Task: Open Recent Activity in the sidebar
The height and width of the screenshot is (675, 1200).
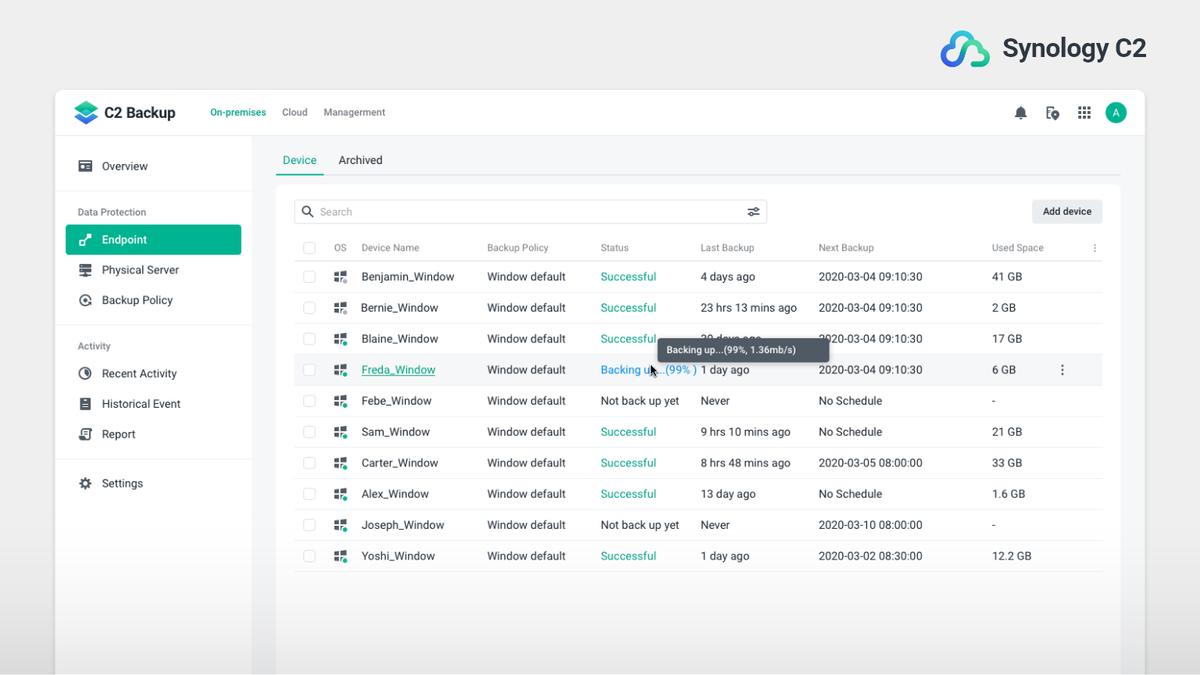Action: tap(139, 374)
